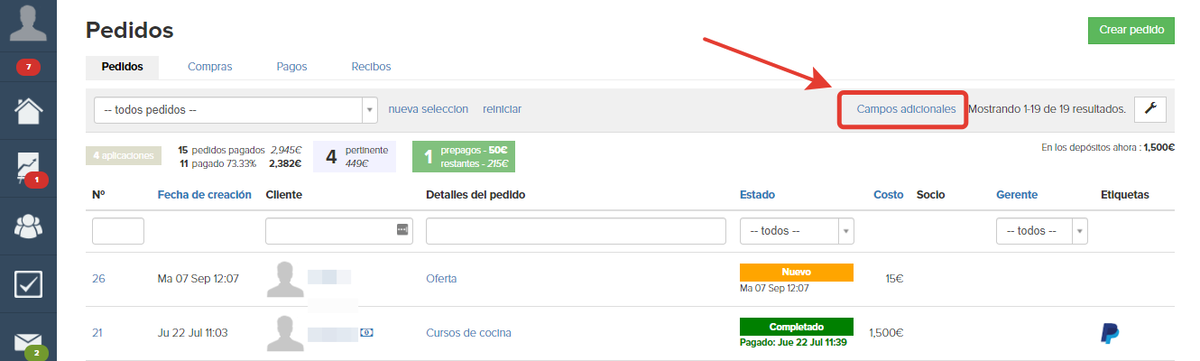Open the users group icon in sidebar

28,226
